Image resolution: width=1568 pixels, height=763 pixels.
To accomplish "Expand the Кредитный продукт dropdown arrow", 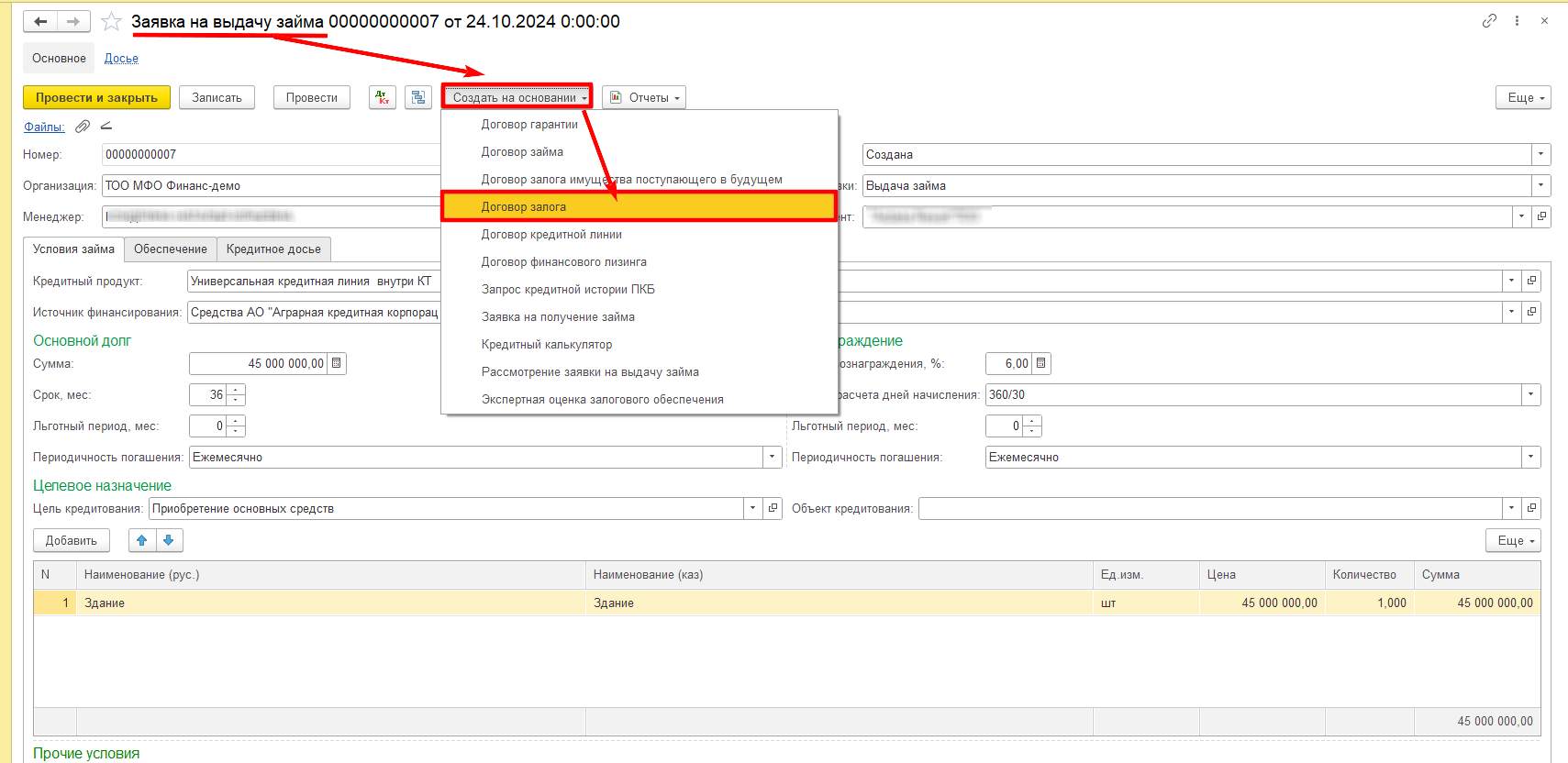I will [x=1511, y=281].
